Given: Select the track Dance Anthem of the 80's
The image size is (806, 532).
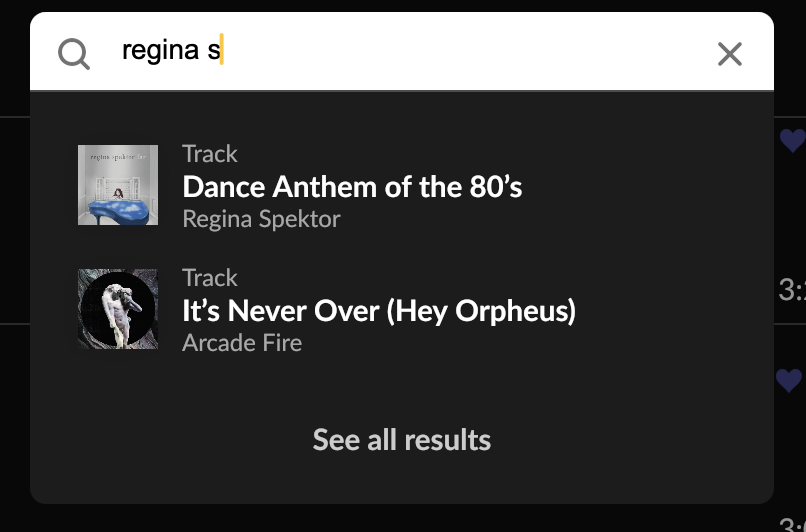Looking at the screenshot, I should coord(352,187).
